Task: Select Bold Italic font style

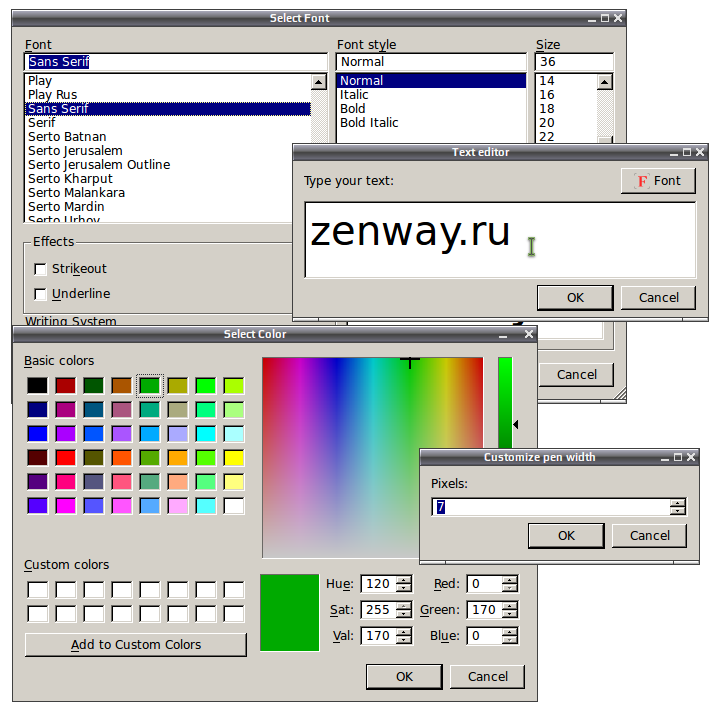Action: pos(431,123)
